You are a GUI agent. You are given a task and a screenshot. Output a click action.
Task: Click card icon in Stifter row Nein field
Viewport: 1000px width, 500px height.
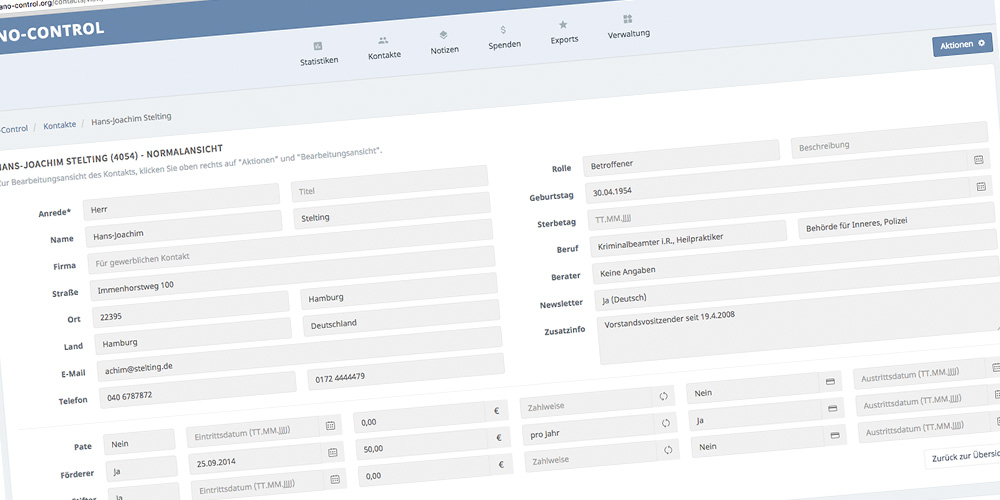tap(835, 435)
